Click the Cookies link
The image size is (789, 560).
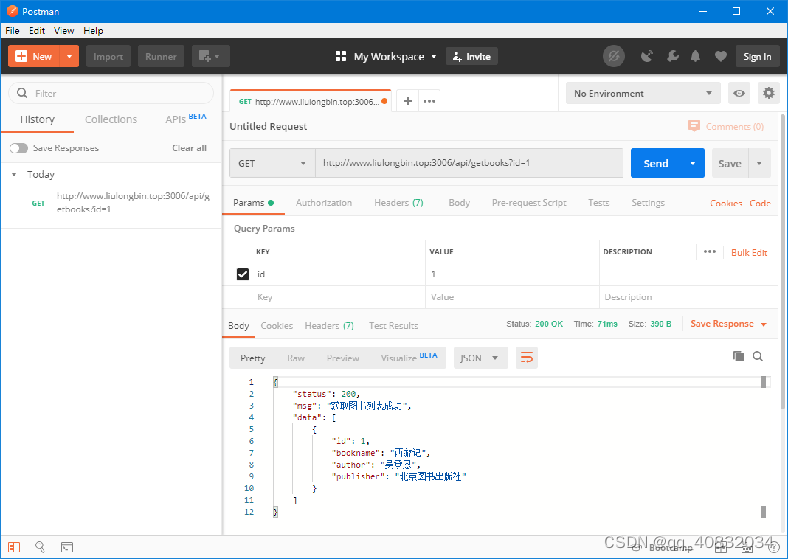click(726, 203)
